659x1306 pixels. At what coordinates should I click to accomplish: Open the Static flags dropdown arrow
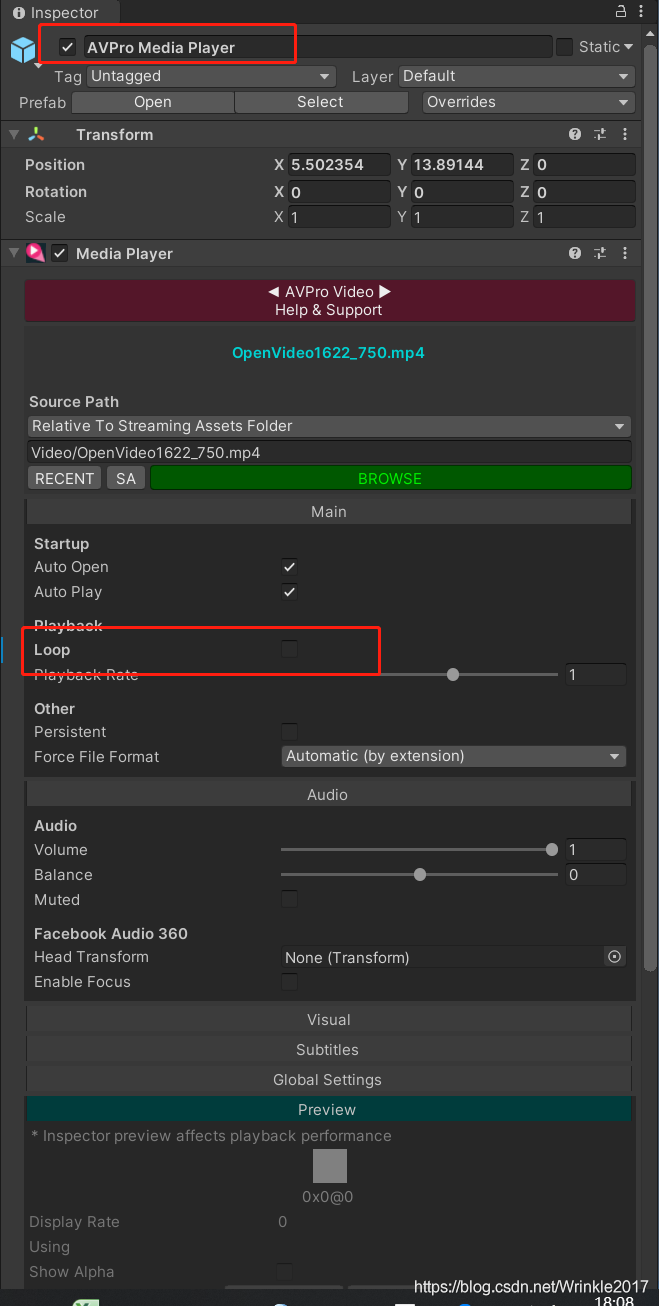click(628, 47)
